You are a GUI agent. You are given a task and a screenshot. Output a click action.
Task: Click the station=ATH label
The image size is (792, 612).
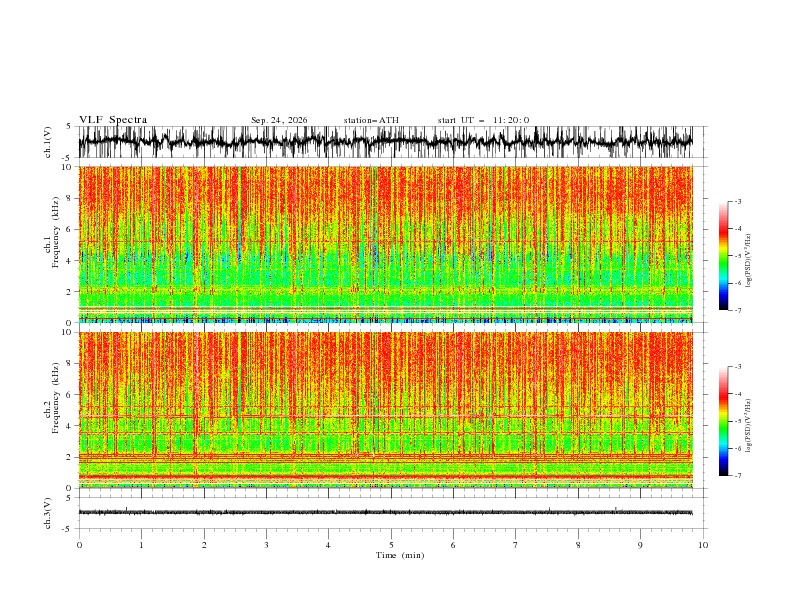coord(371,120)
